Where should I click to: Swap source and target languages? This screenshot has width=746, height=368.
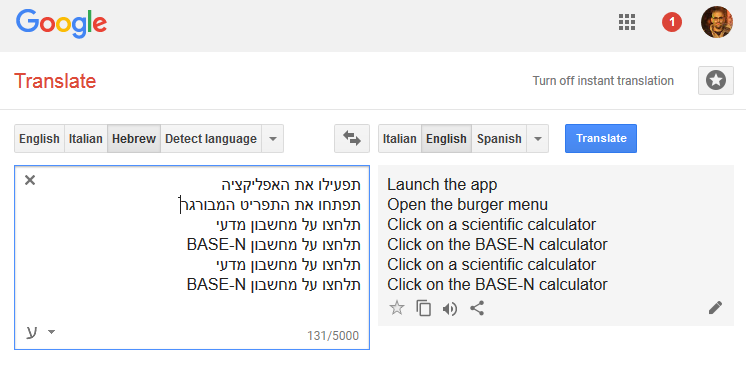click(x=352, y=139)
